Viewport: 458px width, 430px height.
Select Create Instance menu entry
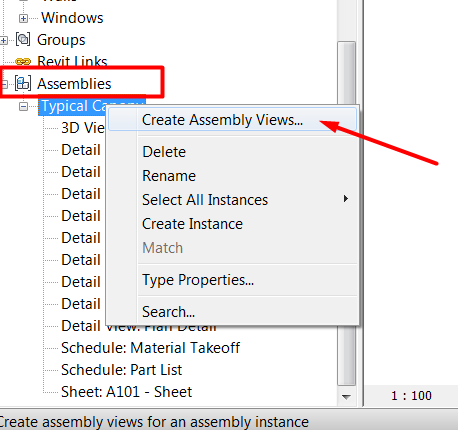point(192,224)
